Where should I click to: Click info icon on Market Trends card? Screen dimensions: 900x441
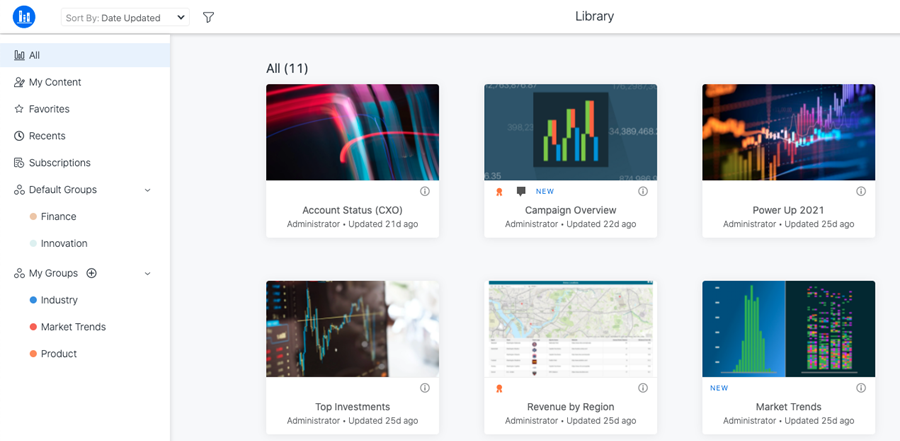click(x=861, y=388)
